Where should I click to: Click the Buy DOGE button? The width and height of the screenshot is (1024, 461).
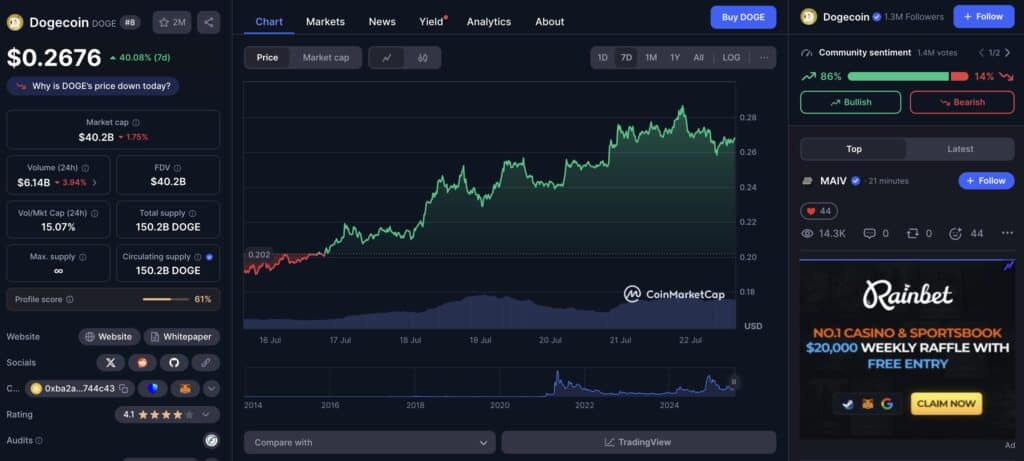click(x=743, y=17)
